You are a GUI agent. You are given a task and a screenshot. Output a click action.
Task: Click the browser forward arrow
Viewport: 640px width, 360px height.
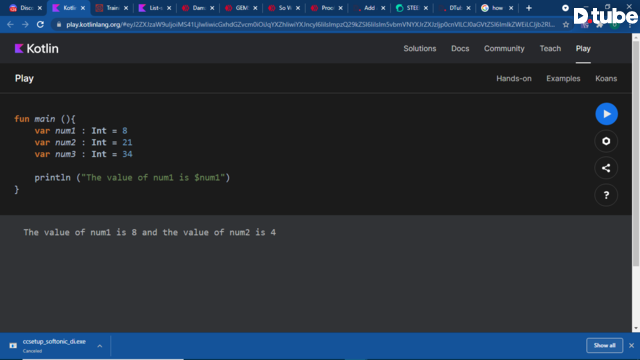tap(25, 24)
